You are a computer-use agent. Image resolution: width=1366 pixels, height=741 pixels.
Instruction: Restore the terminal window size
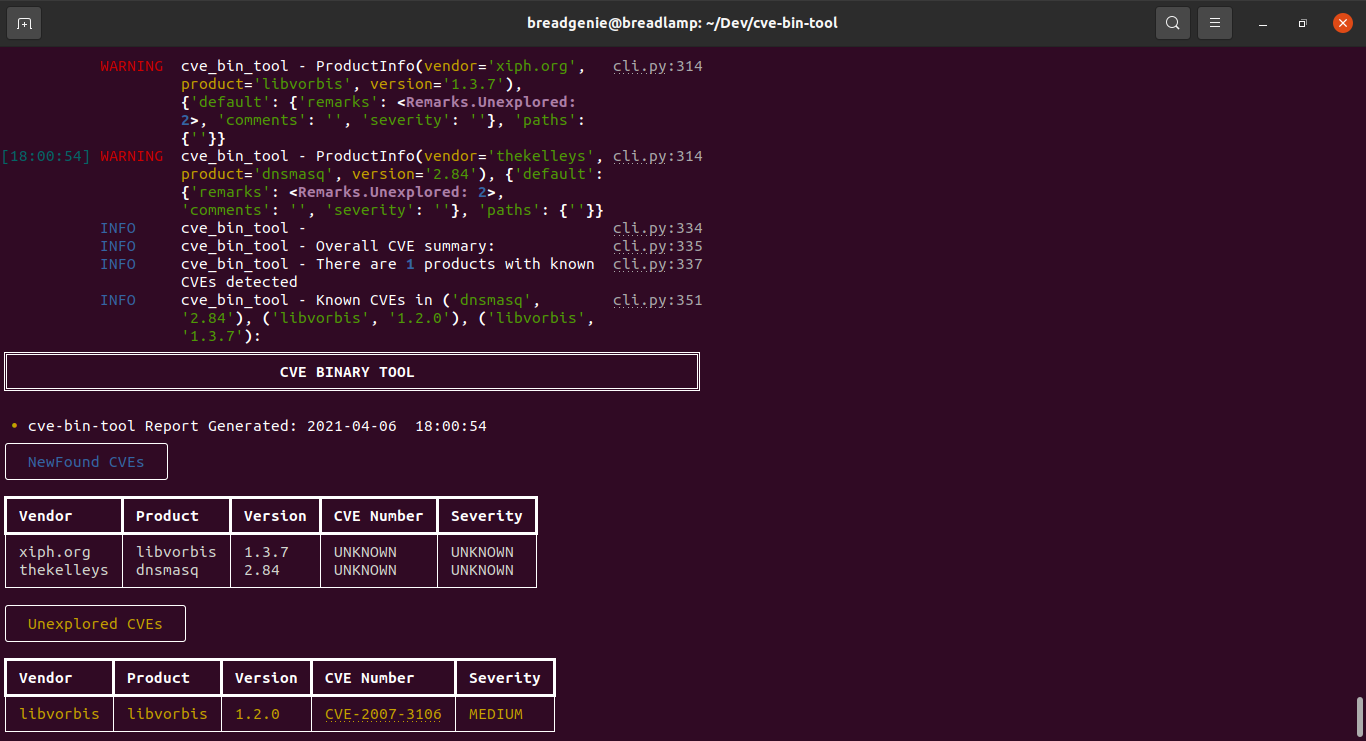tap(1302, 22)
